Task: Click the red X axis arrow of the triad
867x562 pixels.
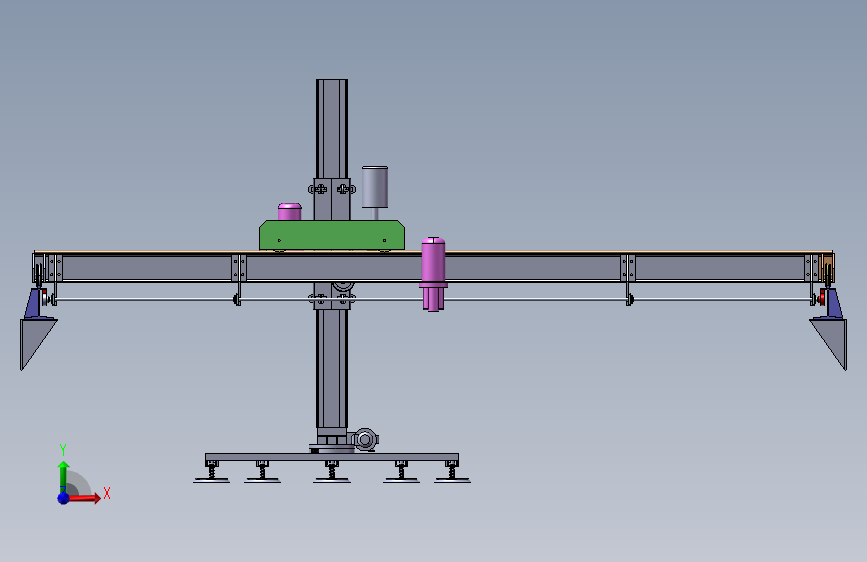Action: [84, 498]
